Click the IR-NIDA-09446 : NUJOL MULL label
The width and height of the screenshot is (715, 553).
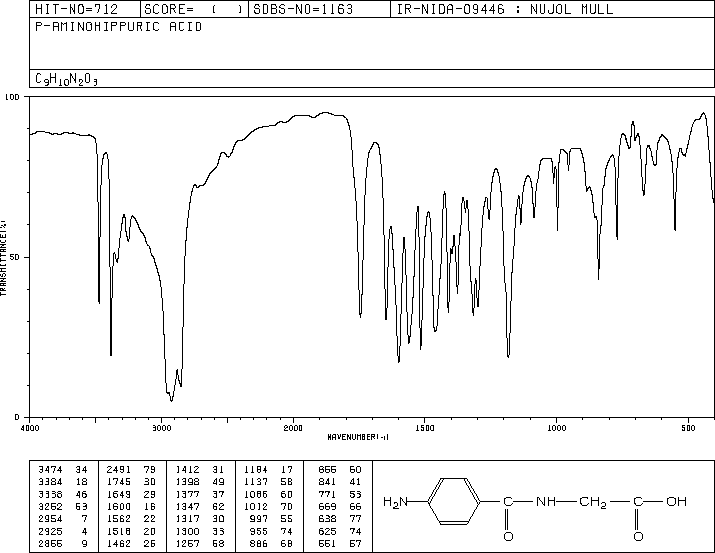pos(505,9)
